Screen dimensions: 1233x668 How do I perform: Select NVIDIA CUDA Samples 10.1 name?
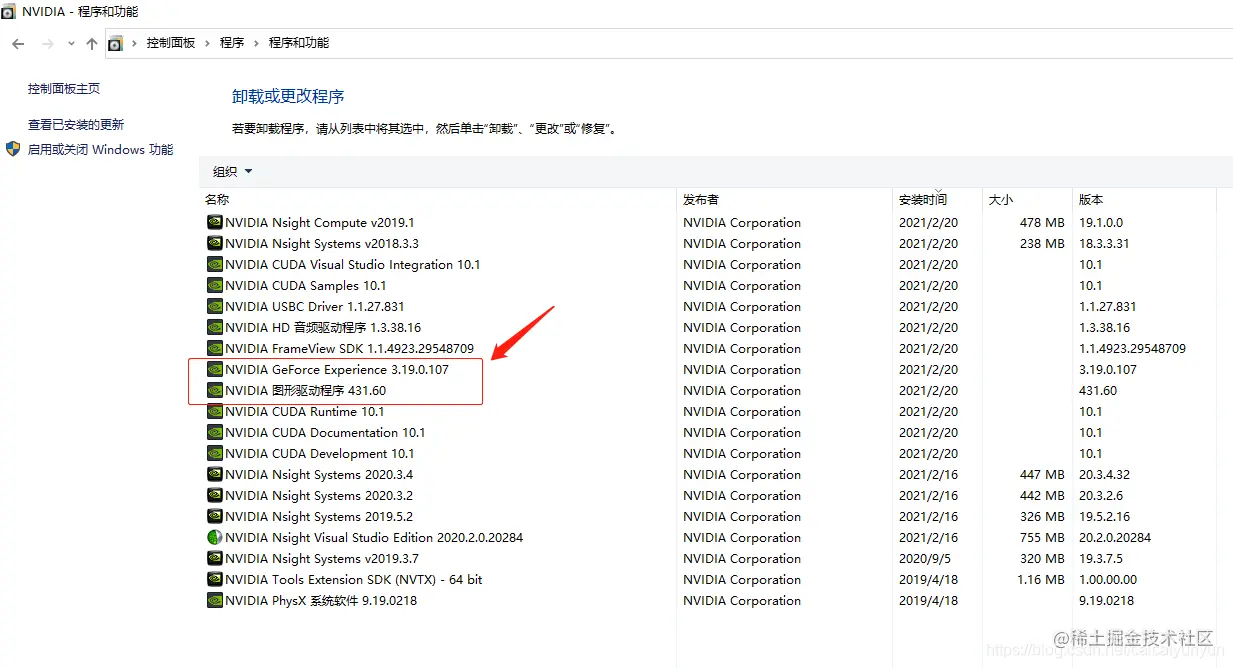coord(306,286)
